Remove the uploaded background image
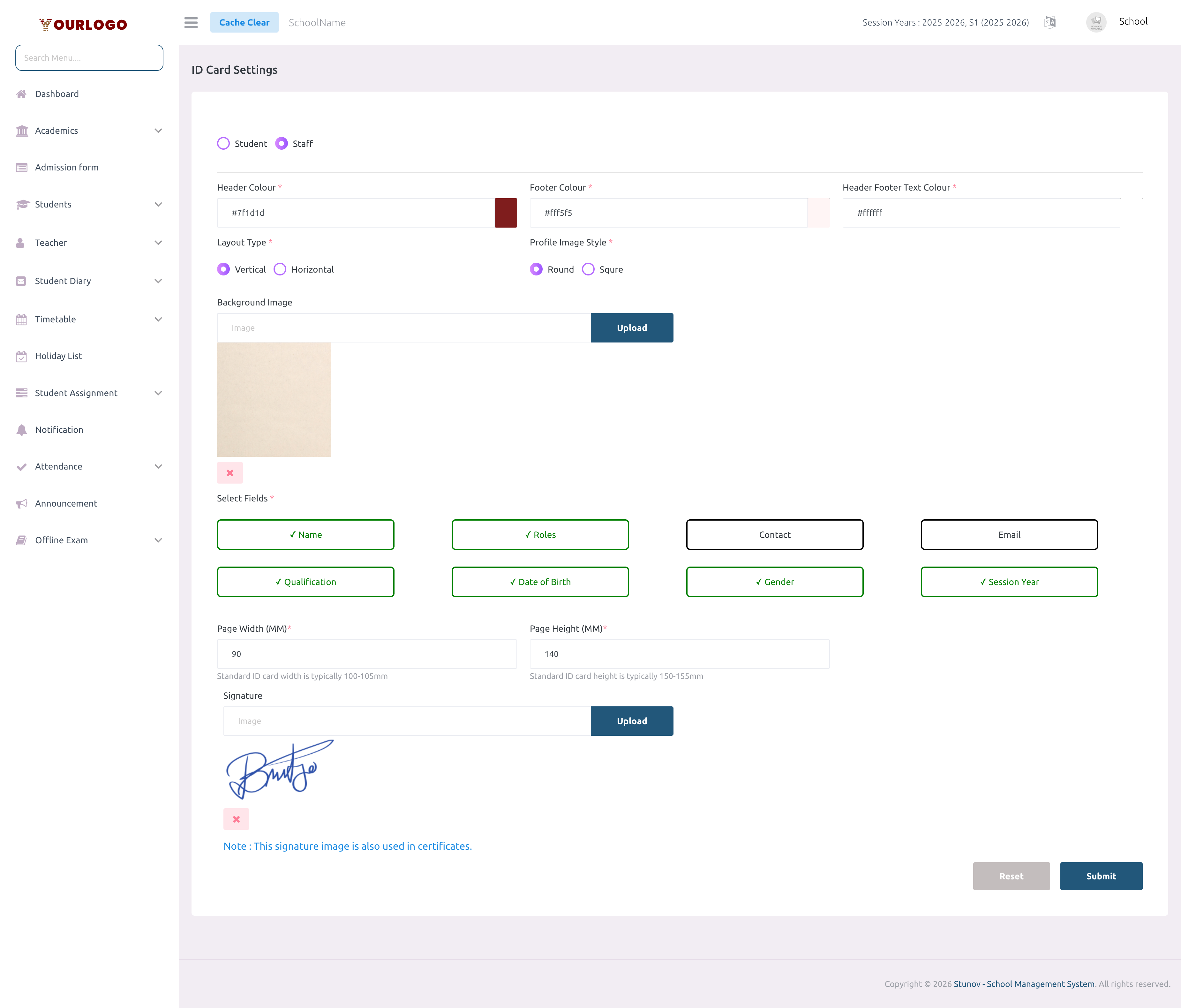This screenshot has width=1181, height=1008. pyautogui.click(x=230, y=473)
